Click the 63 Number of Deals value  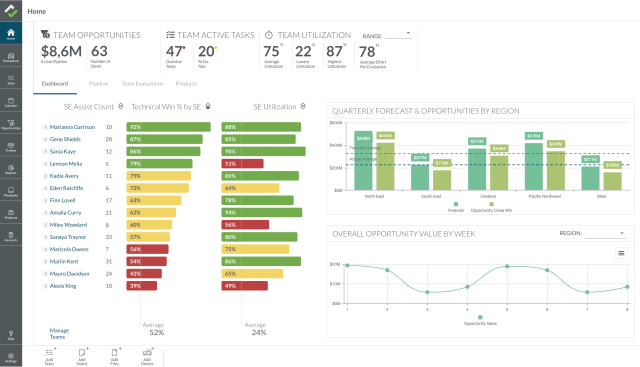pos(99,51)
